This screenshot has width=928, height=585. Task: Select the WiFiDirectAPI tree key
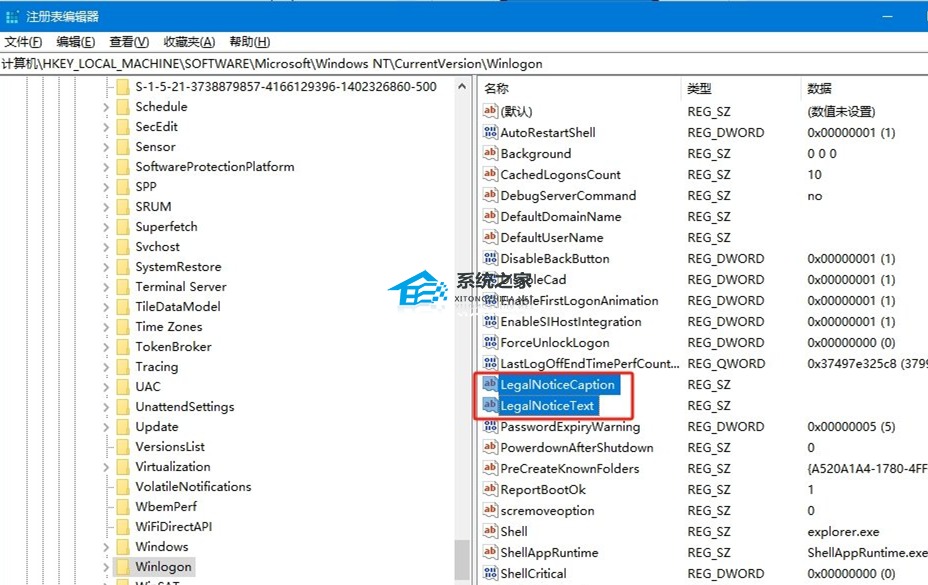pyautogui.click(x=173, y=527)
